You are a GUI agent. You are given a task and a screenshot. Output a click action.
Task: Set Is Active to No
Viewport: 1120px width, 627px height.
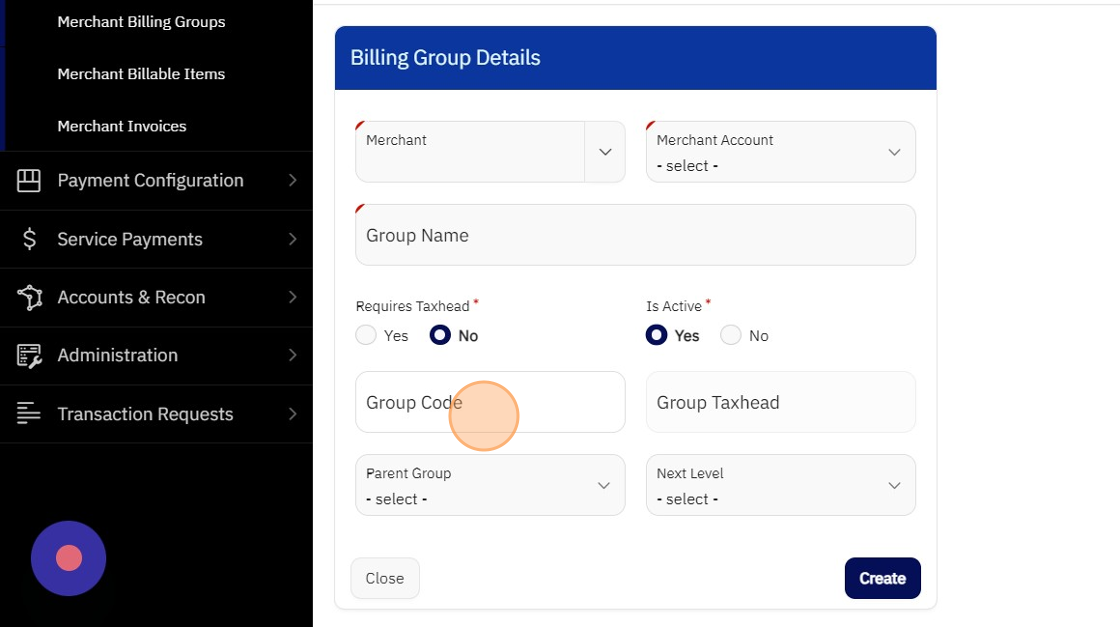pos(731,336)
